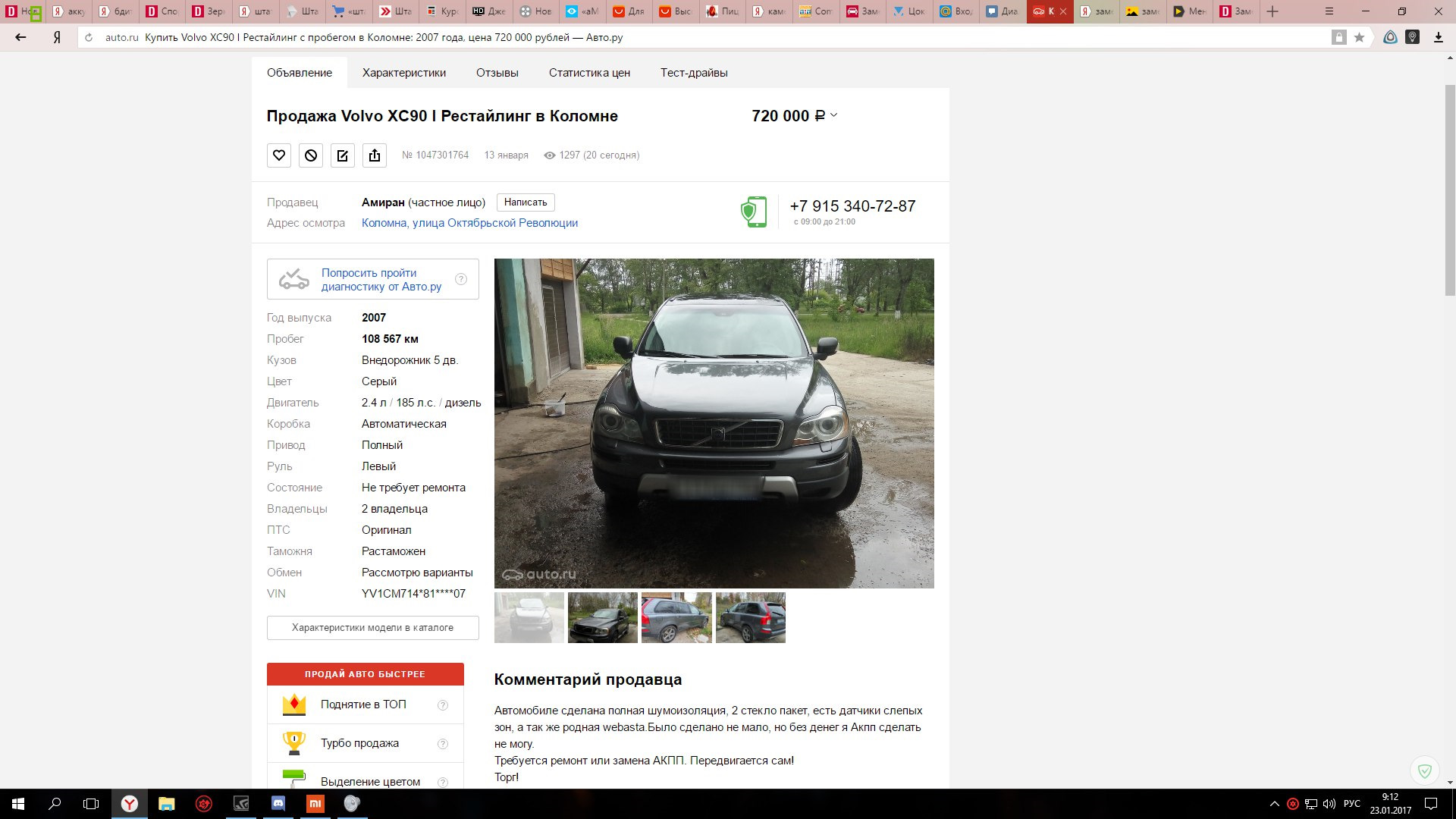This screenshot has height=819, width=1456.
Task: Click help icon beside Поднятие в ТОП
Action: tap(443, 705)
